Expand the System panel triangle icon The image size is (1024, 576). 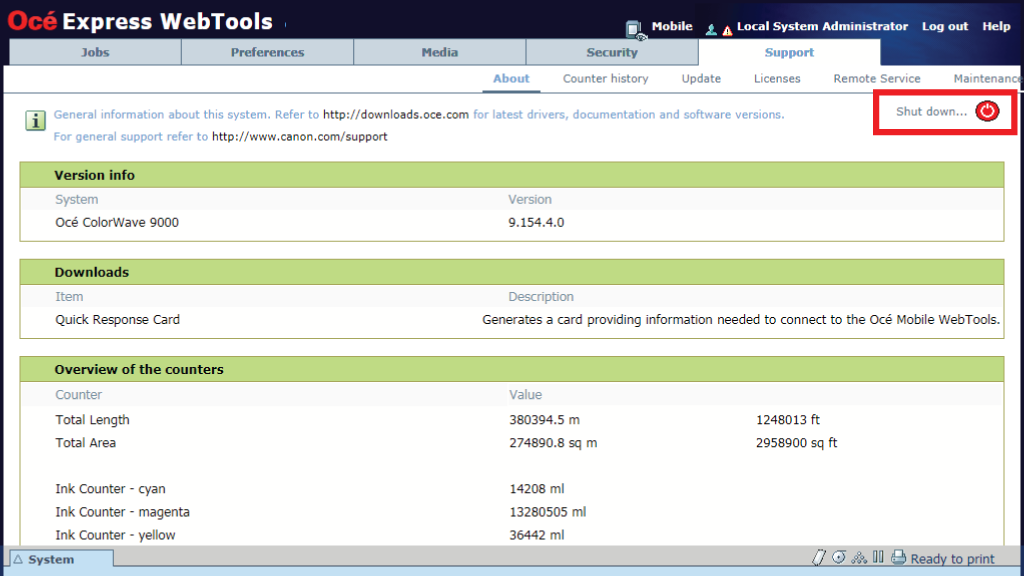click(x=18, y=559)
